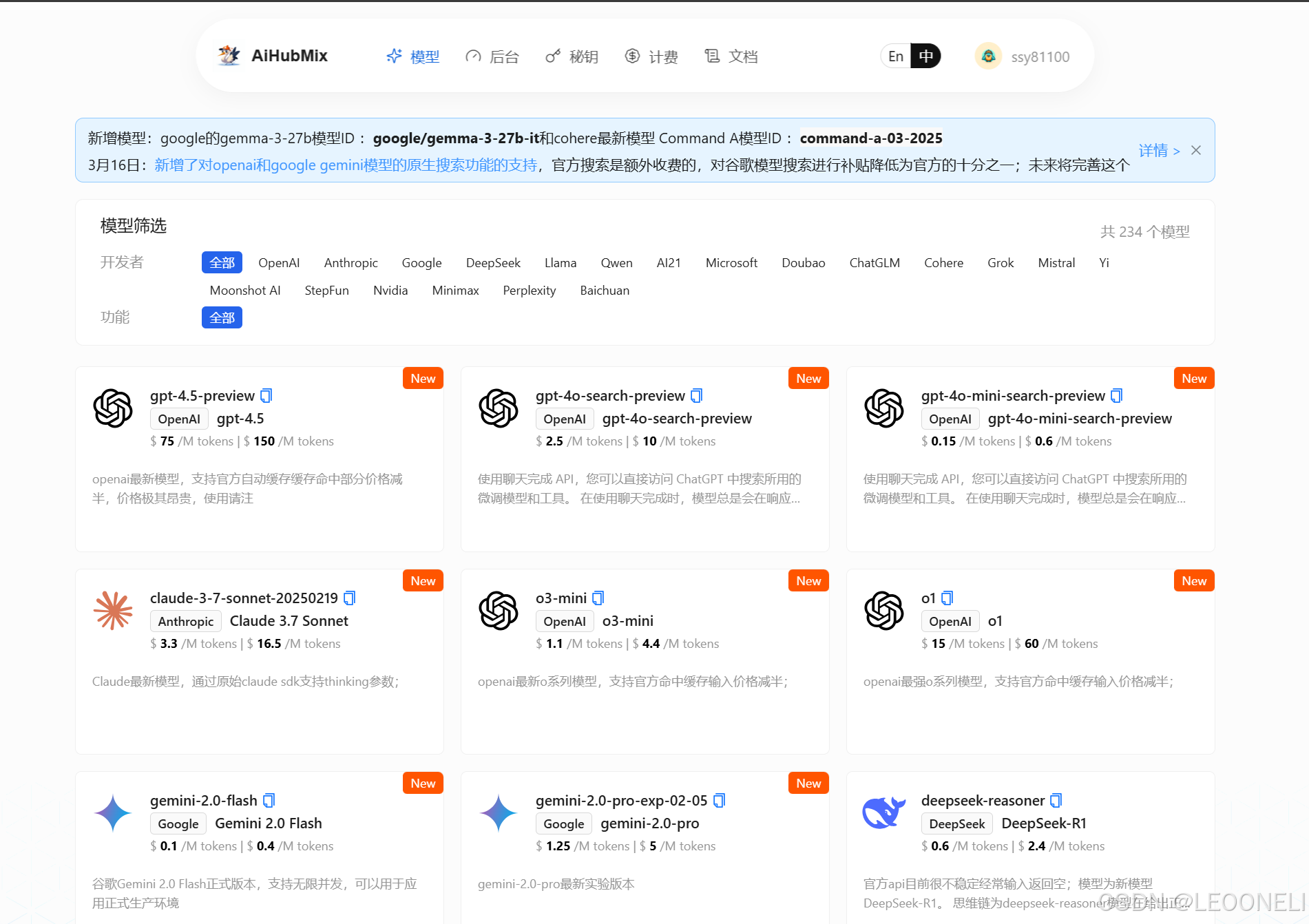Click the Gemini star logo on gemini-2.0-pro card

499,813
